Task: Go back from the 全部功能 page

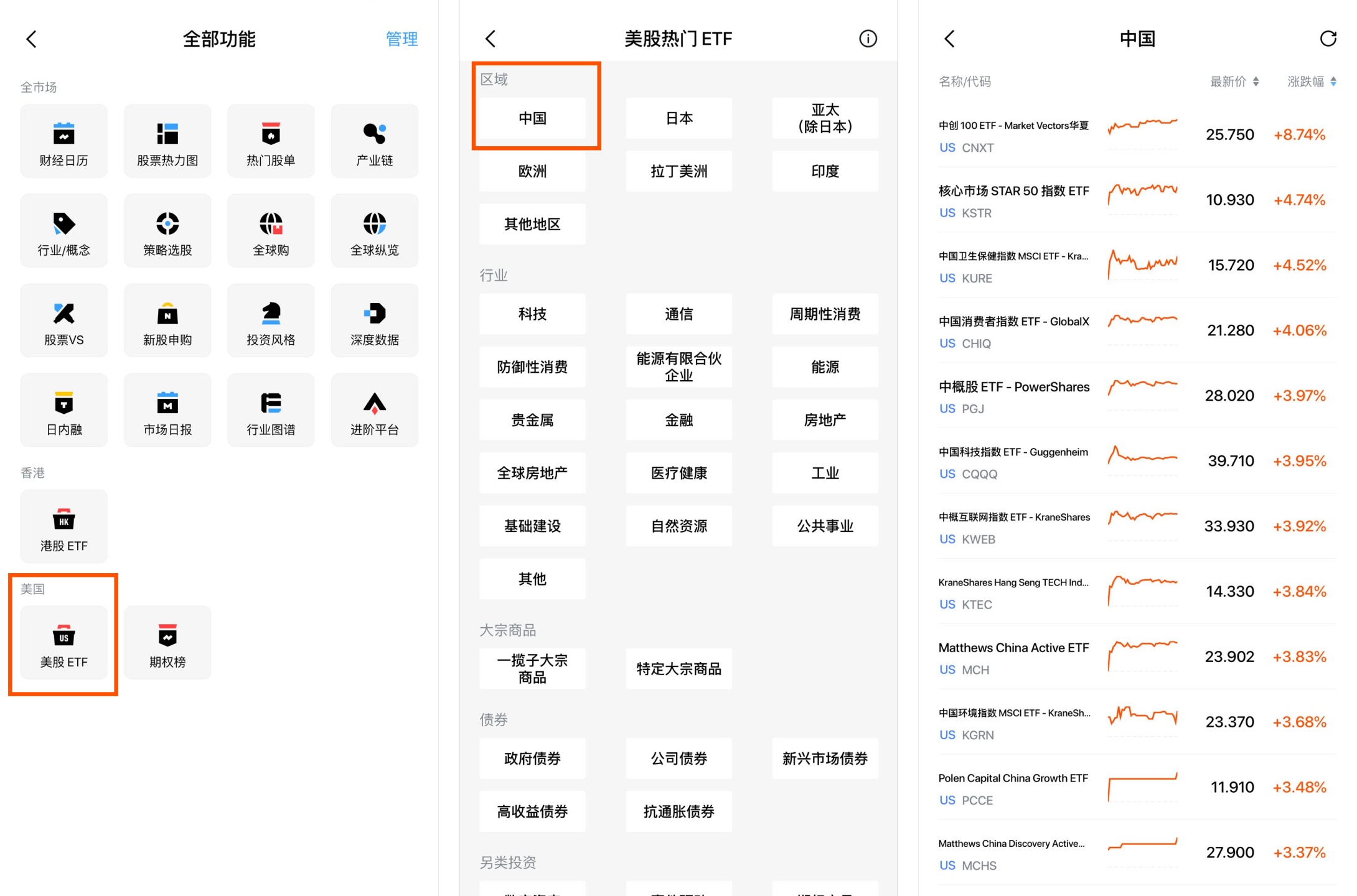Action: [32, 39]
